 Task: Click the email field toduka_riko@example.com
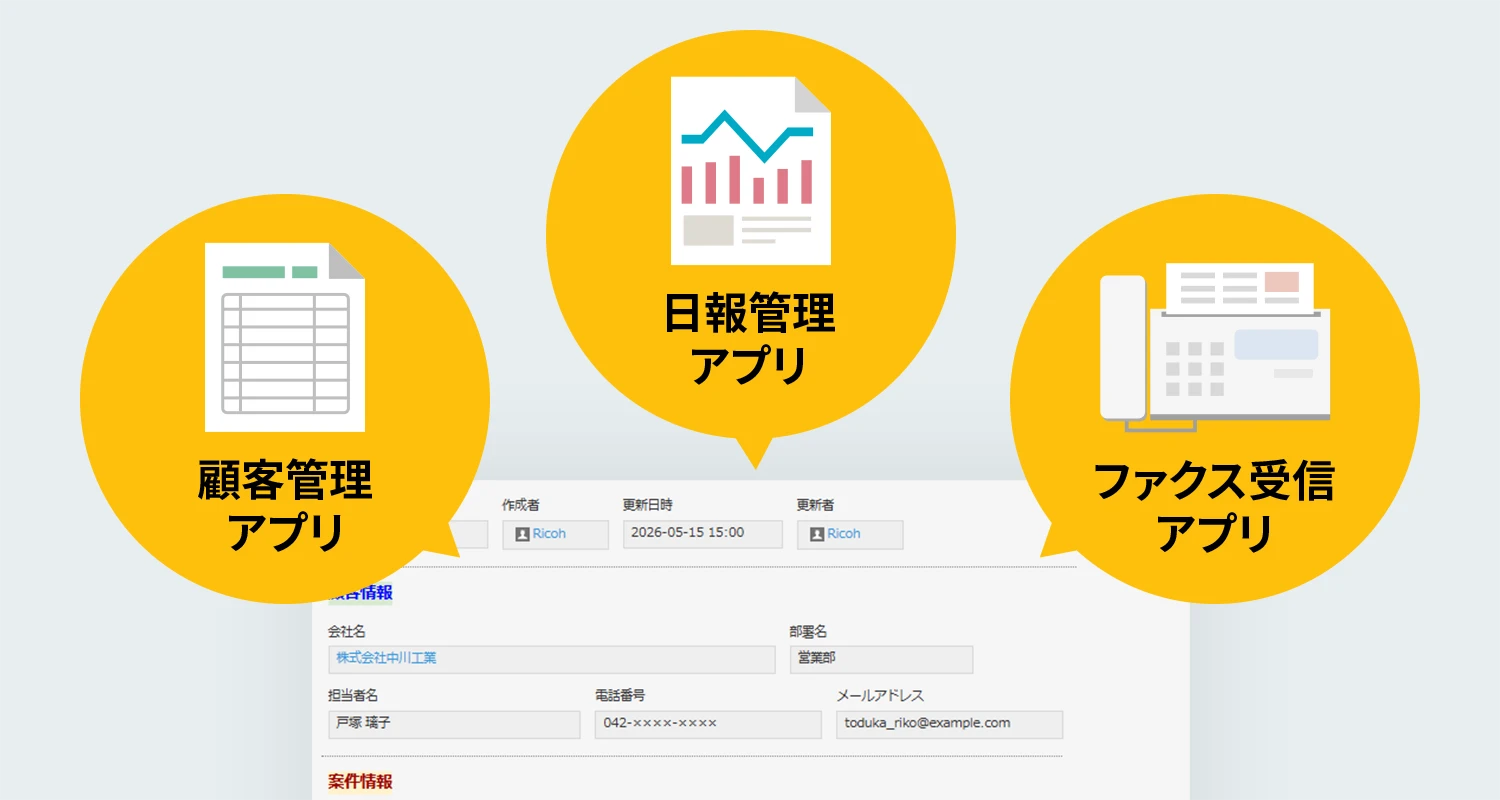pos(949,724)
